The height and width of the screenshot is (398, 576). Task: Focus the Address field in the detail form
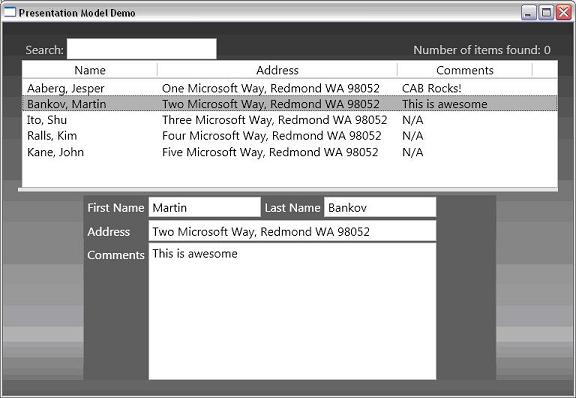coord(292,231)
